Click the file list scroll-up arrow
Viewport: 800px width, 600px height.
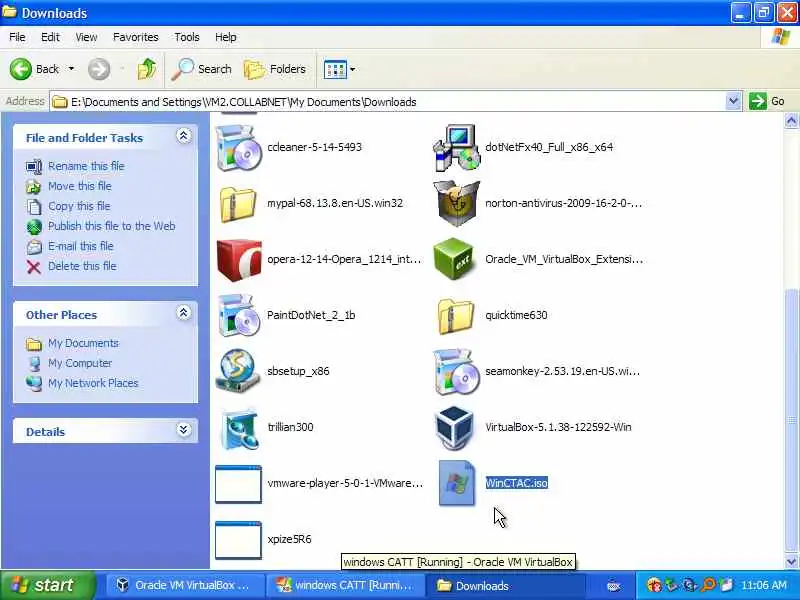pyautogui.click(x=791, y=121)
